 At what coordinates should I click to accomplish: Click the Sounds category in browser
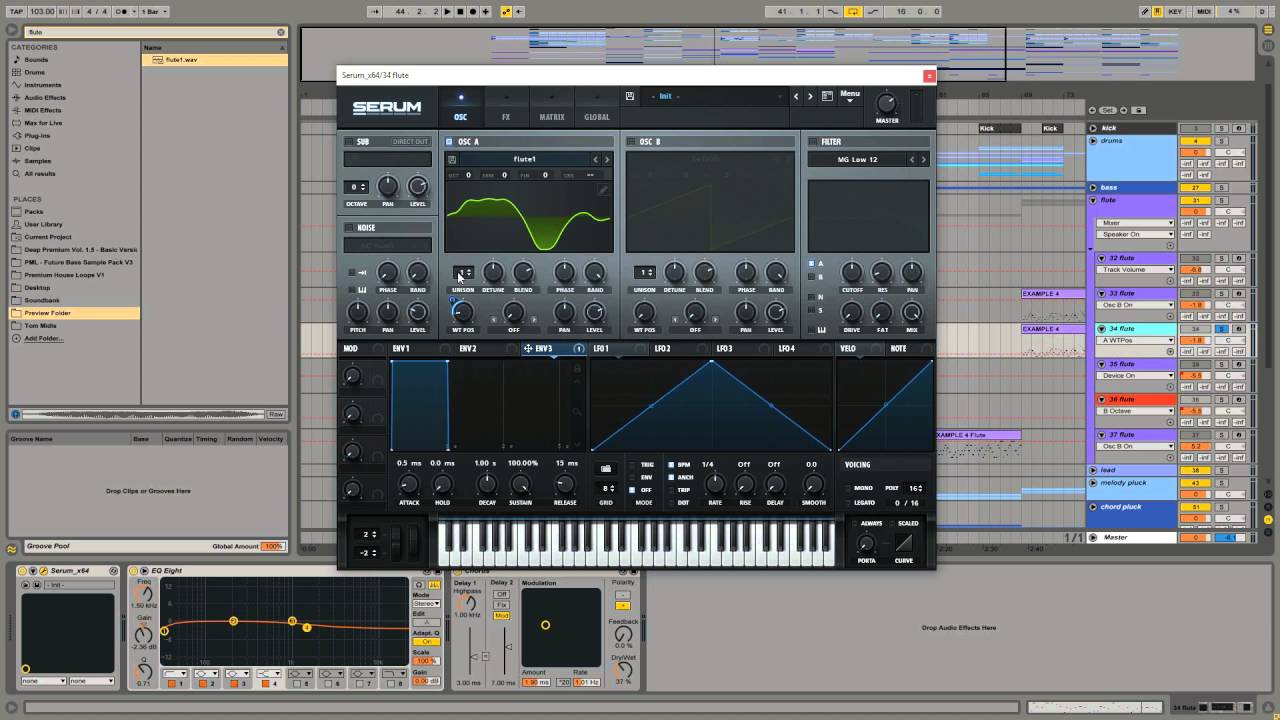coord(36,59)
